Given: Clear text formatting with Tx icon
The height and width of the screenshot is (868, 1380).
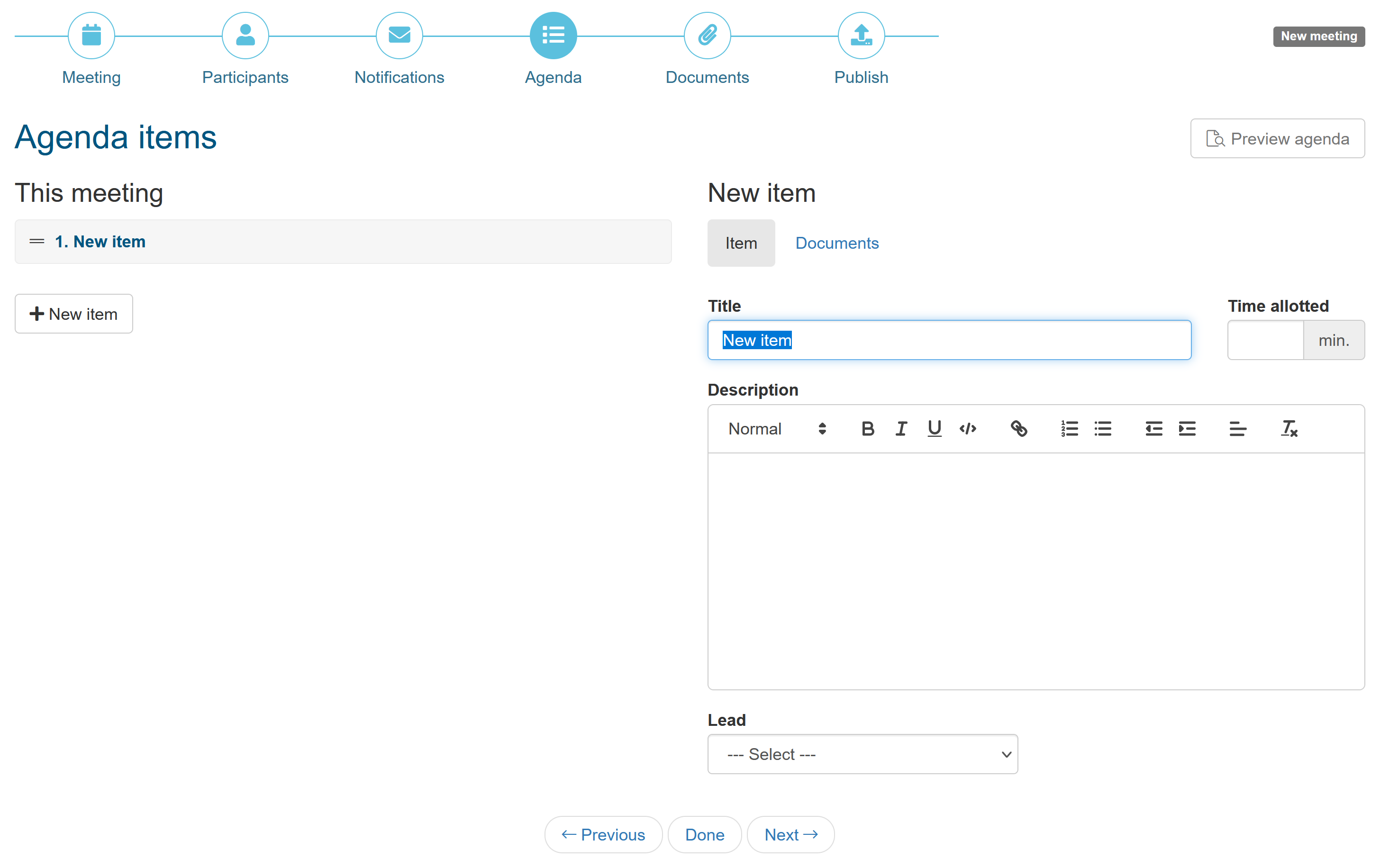Looking at the screenshot, I should click(x=1289, y=429).
